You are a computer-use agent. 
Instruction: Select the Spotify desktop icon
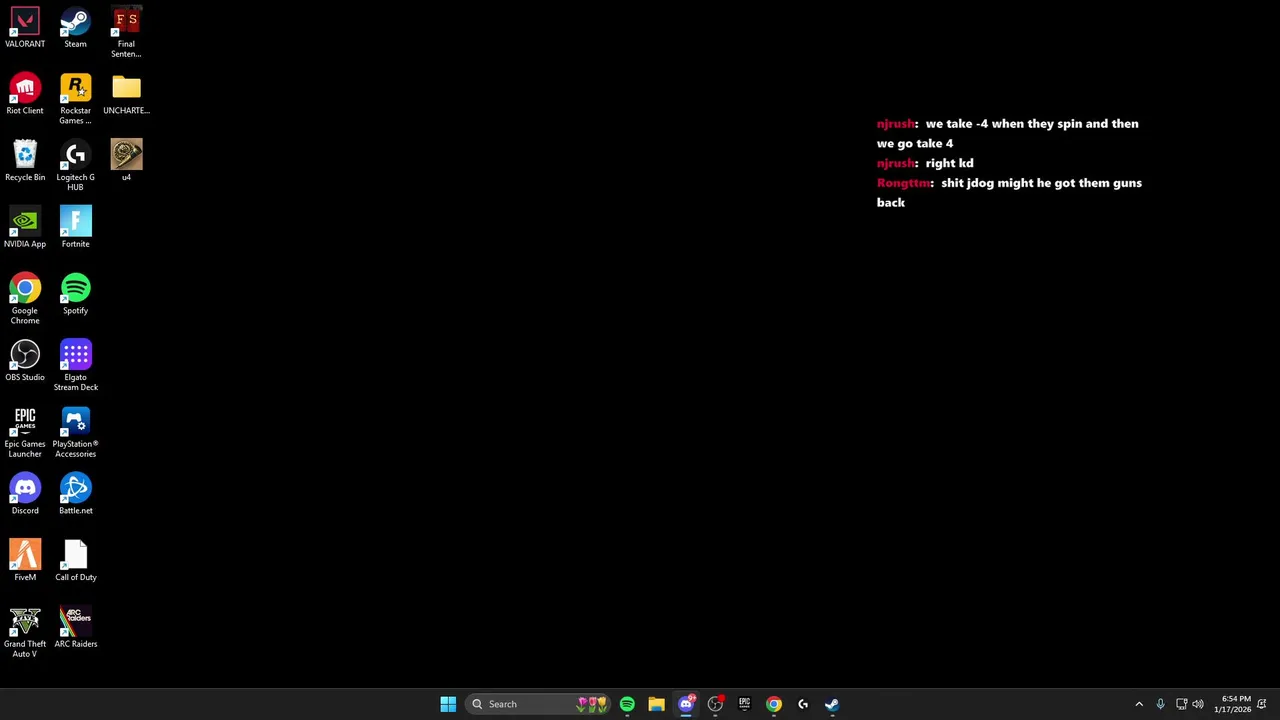pos(75,295)
